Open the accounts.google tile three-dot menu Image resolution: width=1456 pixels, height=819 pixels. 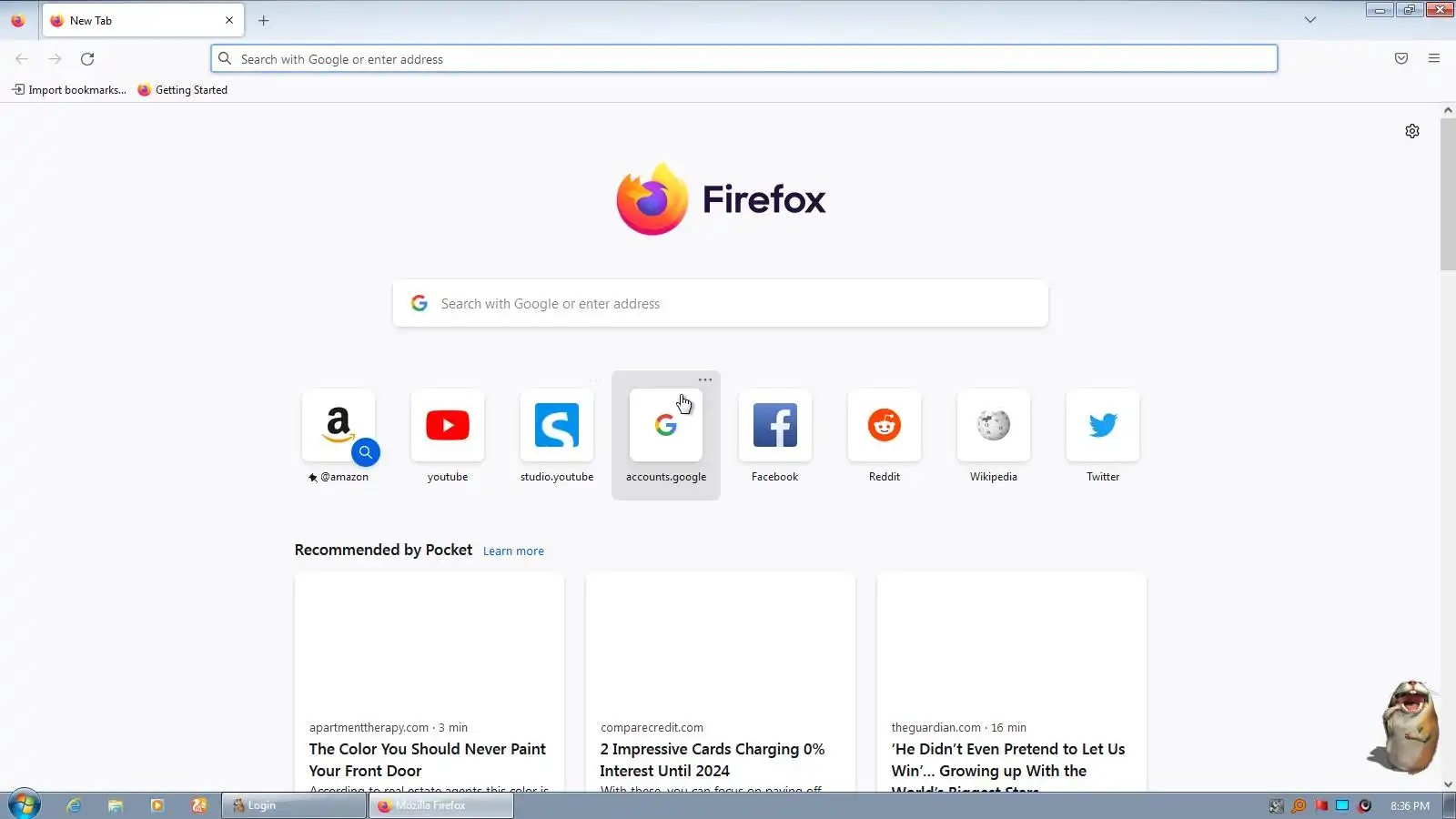click(705, 379)
